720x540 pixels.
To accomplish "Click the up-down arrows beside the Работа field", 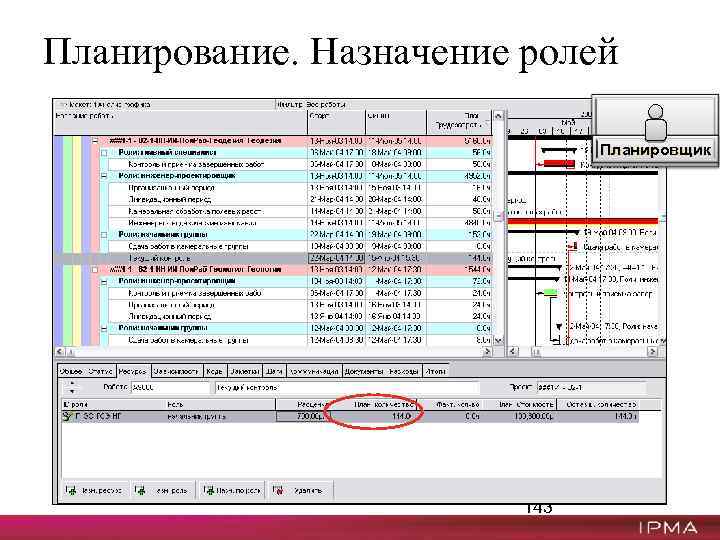I will 72,387.
